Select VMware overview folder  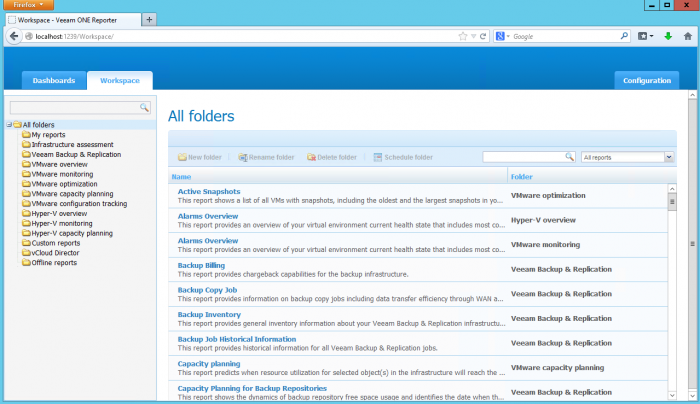pyautogui.click(x=59, y=164)
